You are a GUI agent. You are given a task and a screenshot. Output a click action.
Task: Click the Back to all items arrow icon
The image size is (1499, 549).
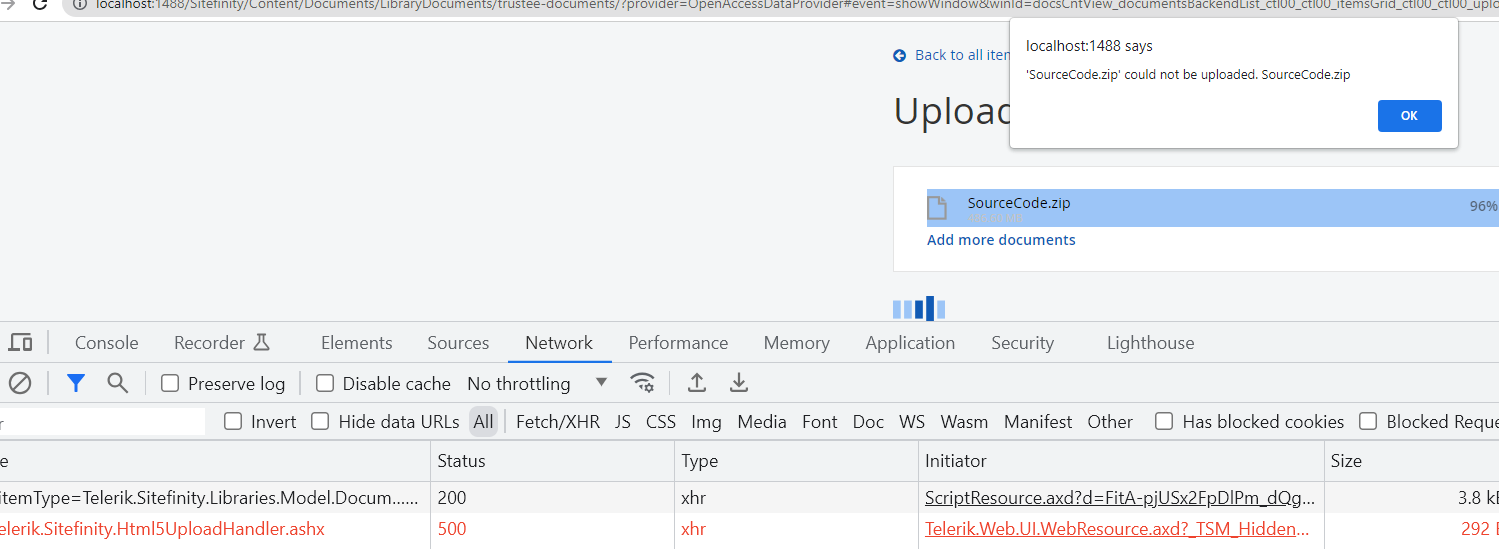(x=900, y=56)
